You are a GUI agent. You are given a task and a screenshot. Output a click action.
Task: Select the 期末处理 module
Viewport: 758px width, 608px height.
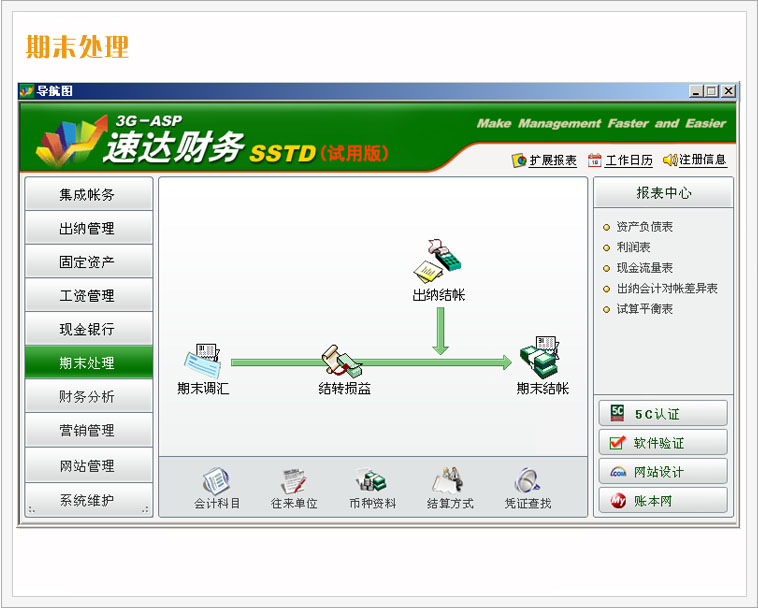point(89,362)
